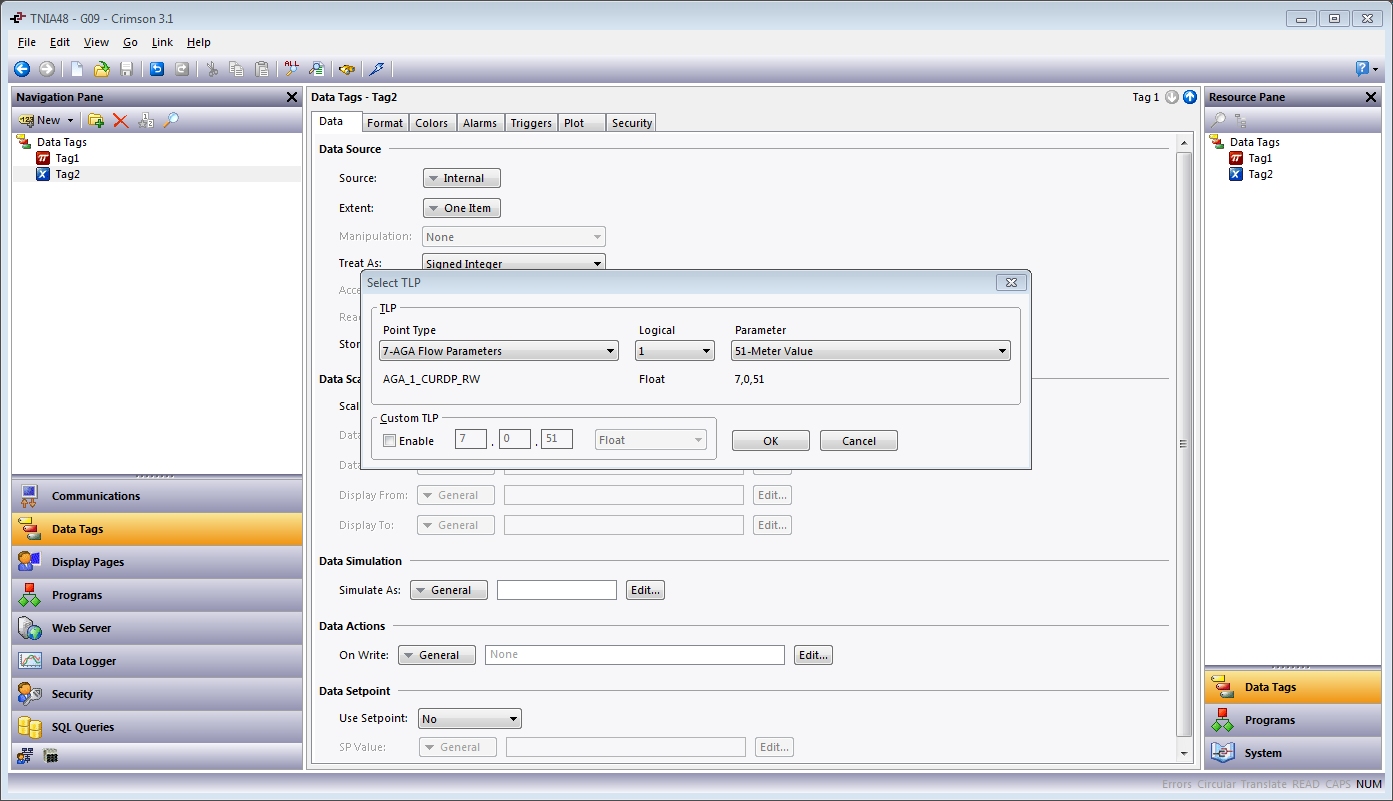Create a new file from the toolbar
This screenshot has width=1393, height=801.
coord(77,69)
